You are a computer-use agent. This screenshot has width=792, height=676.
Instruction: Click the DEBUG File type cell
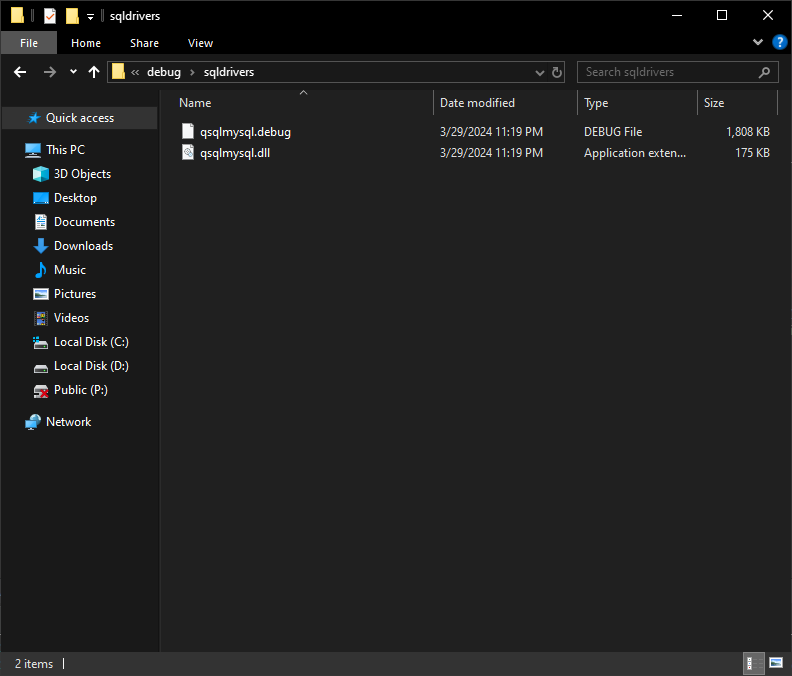point(613,132)
